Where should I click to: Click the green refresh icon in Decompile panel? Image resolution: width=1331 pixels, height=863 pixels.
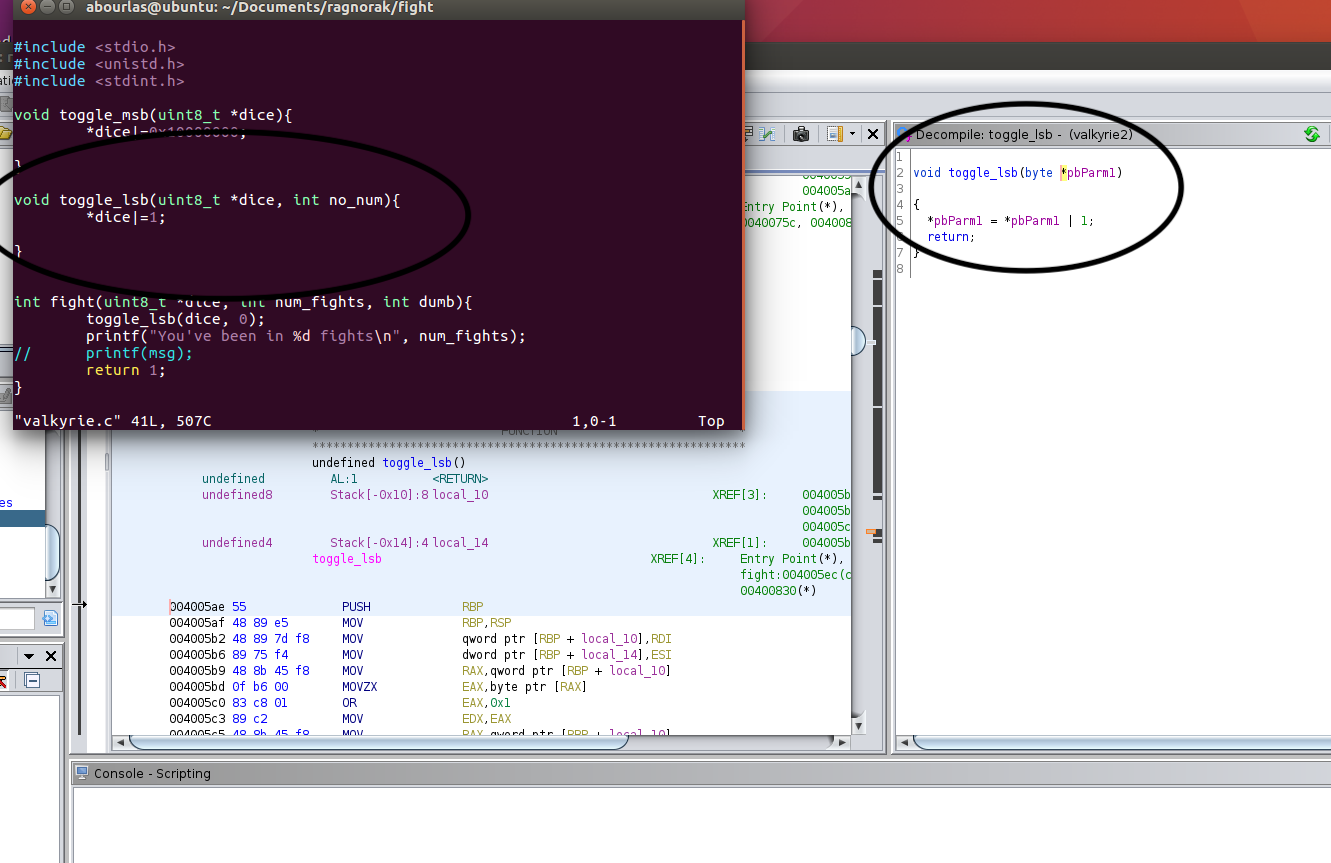point(1312,134)
